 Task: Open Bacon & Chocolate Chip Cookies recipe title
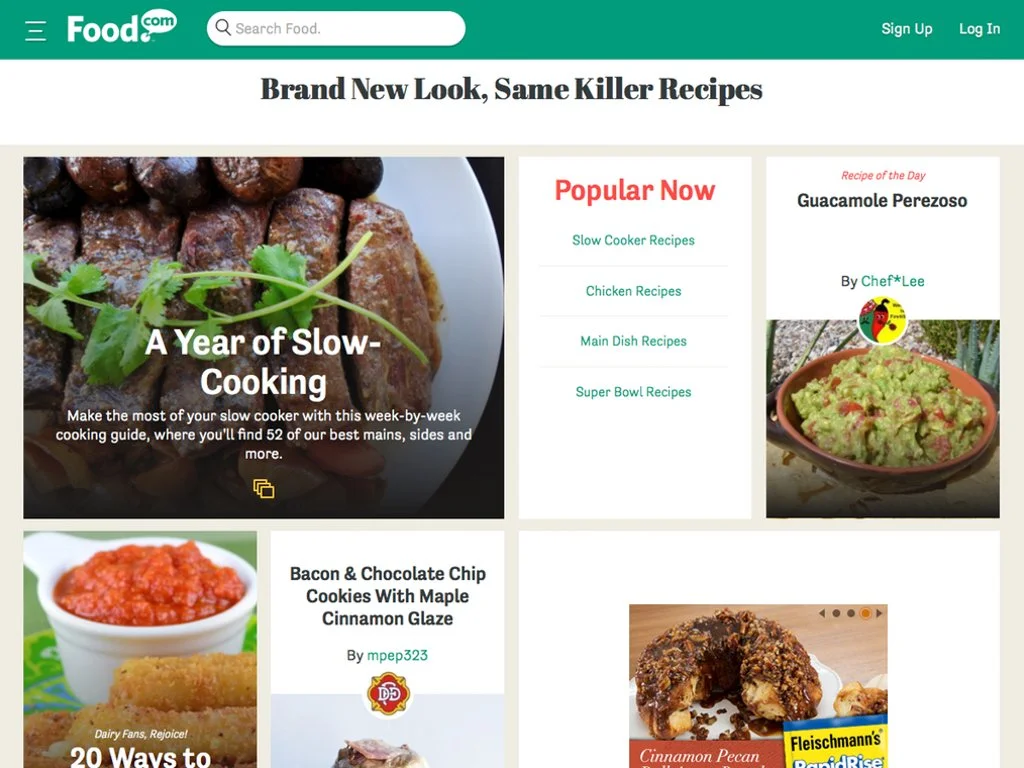click(x=388, y=596)
